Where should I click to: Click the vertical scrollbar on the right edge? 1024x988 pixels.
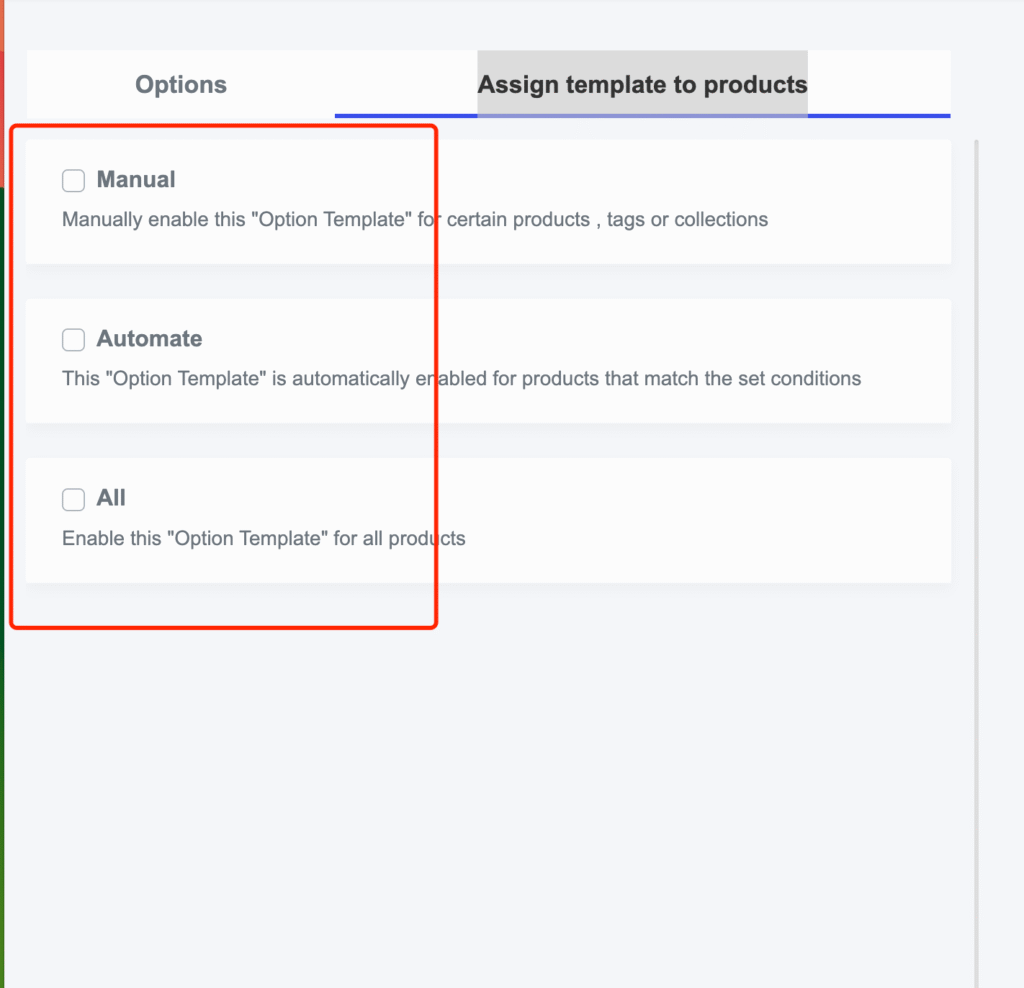[x=976, y=562]
